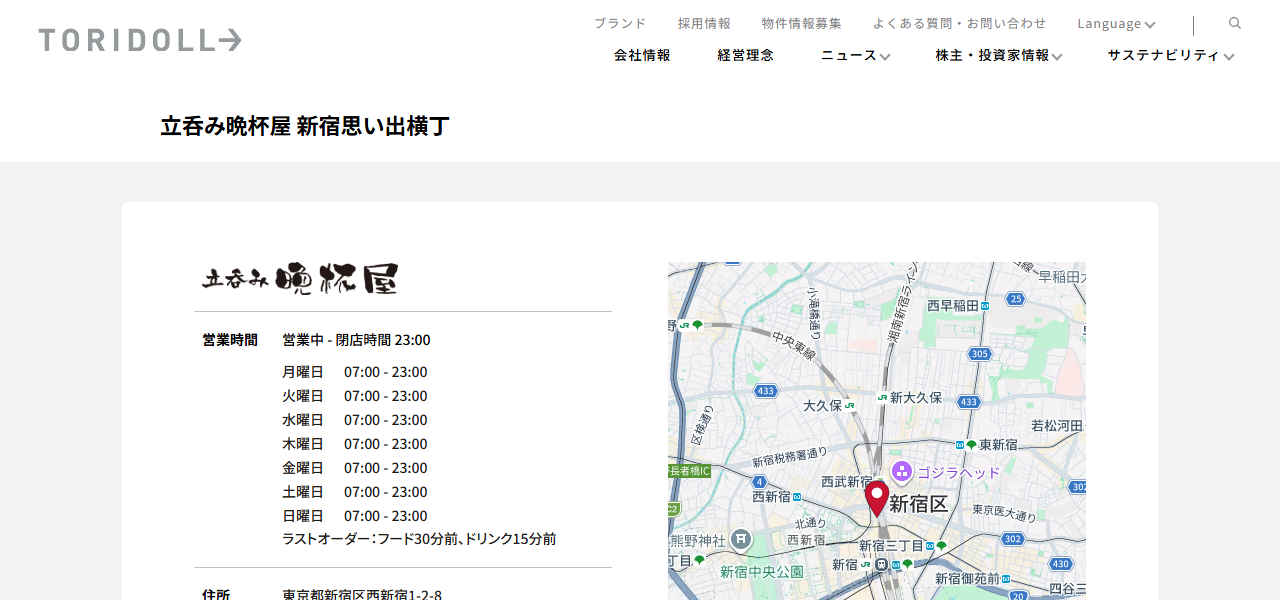Click the 若松河田 label on map

click(1057, 425)
